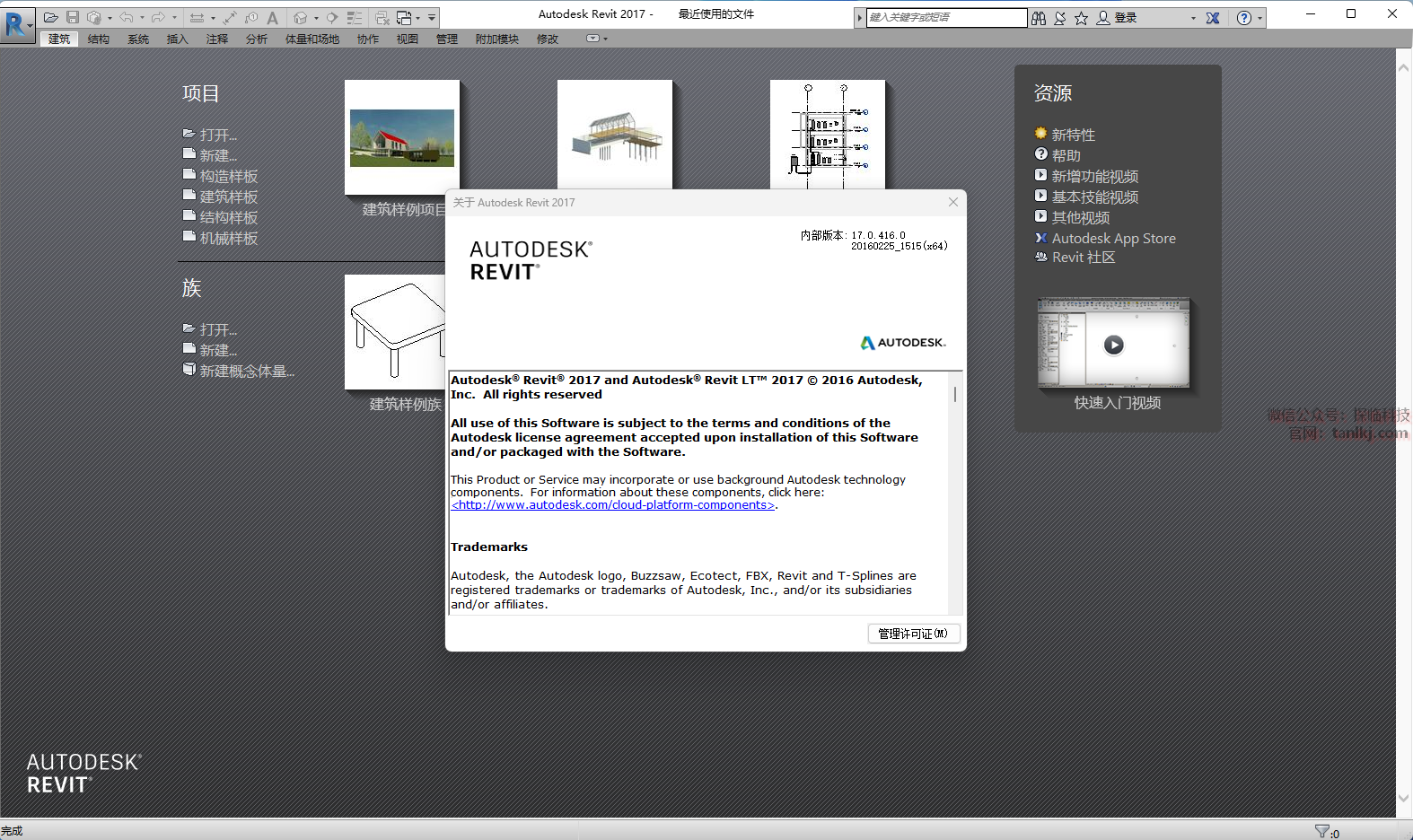
Task: Click the 管理许可证(M) button
Action: tap(913, 634)
